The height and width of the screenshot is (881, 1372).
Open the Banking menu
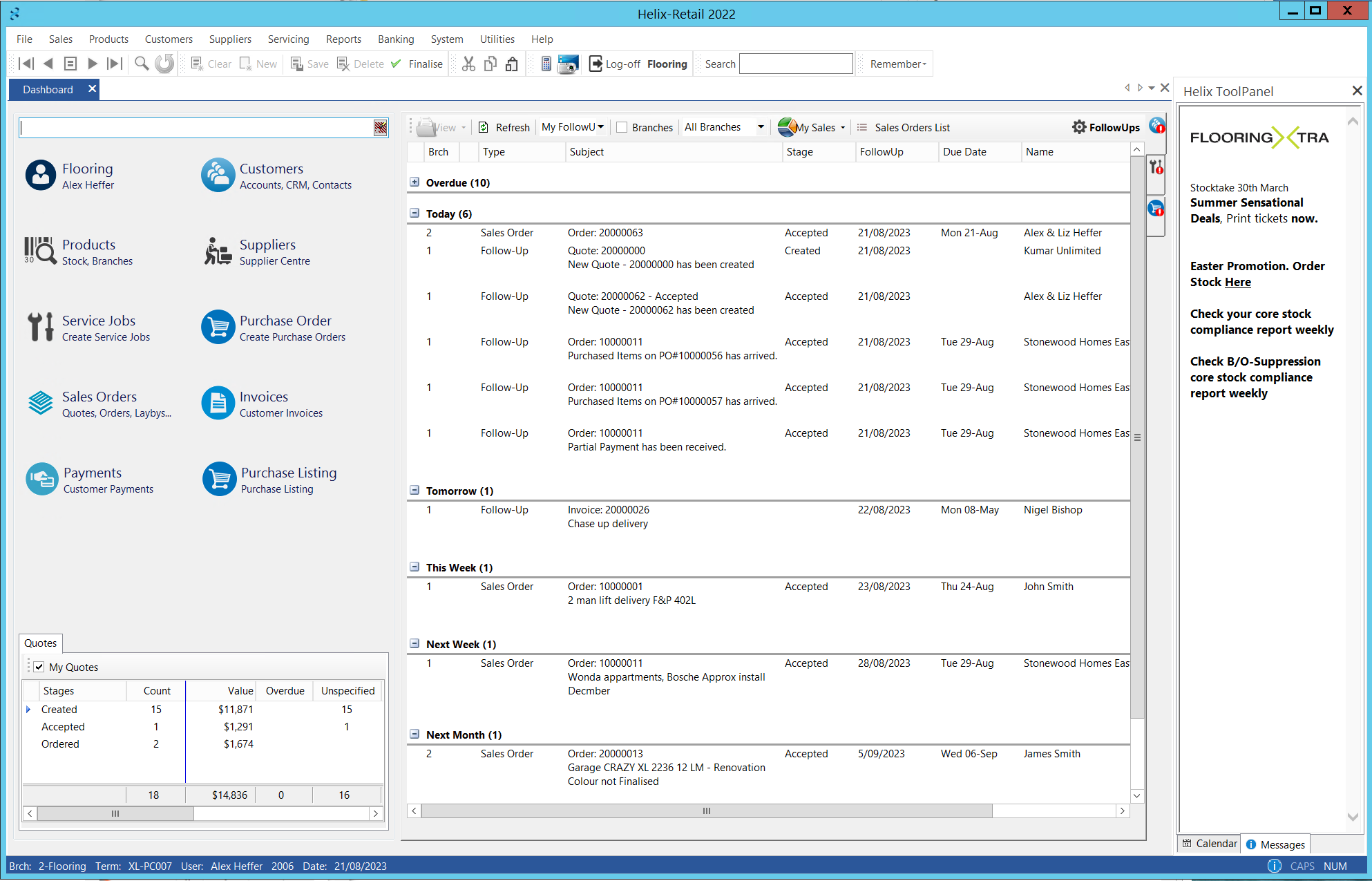396,39
